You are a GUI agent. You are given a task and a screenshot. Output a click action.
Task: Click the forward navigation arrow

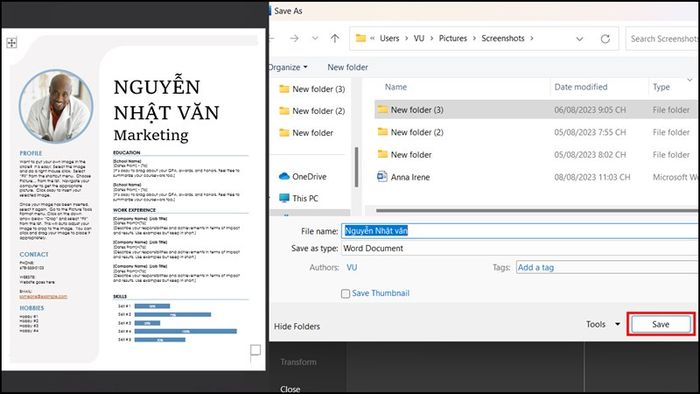[x=294, y=38]
